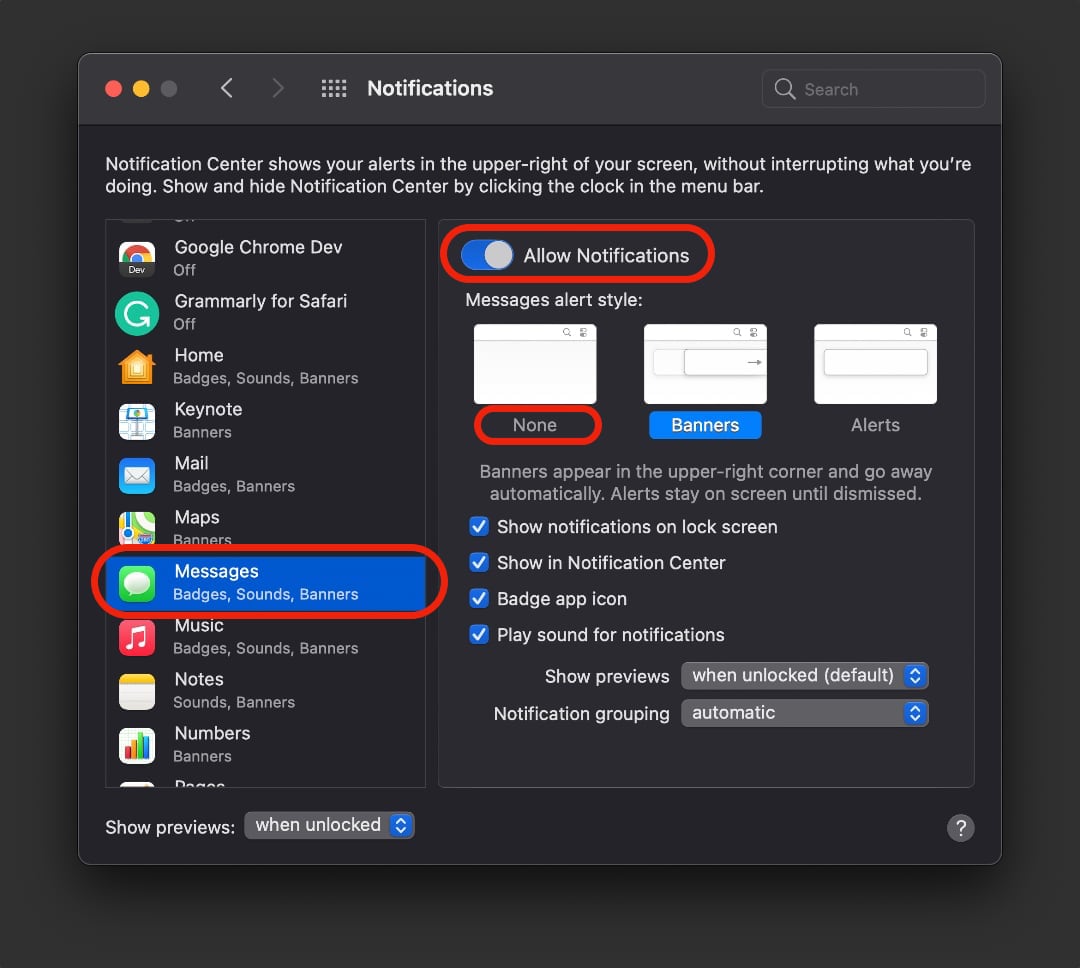This screenshot has height=968, width=1080.
Task: Turn off the Allow Notifications switch
Action: click(x=487, y=255)
